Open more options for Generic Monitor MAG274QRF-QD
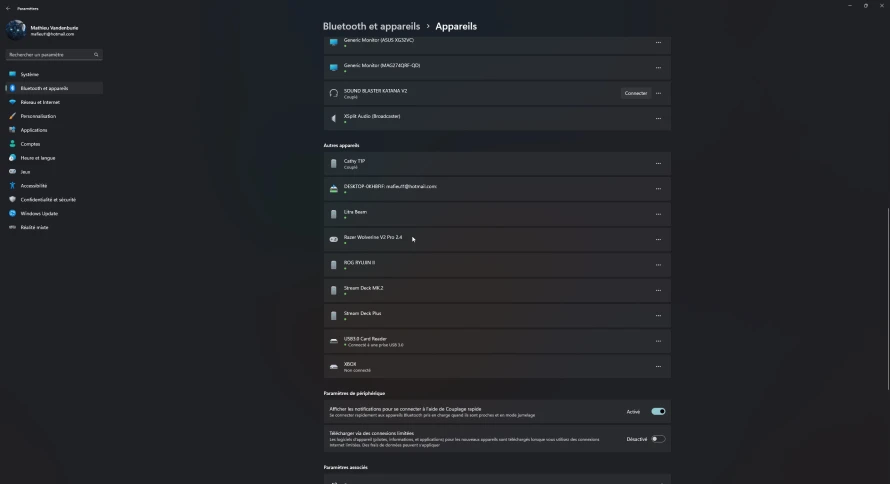890x484 pixels. click(x=658, y=68)
